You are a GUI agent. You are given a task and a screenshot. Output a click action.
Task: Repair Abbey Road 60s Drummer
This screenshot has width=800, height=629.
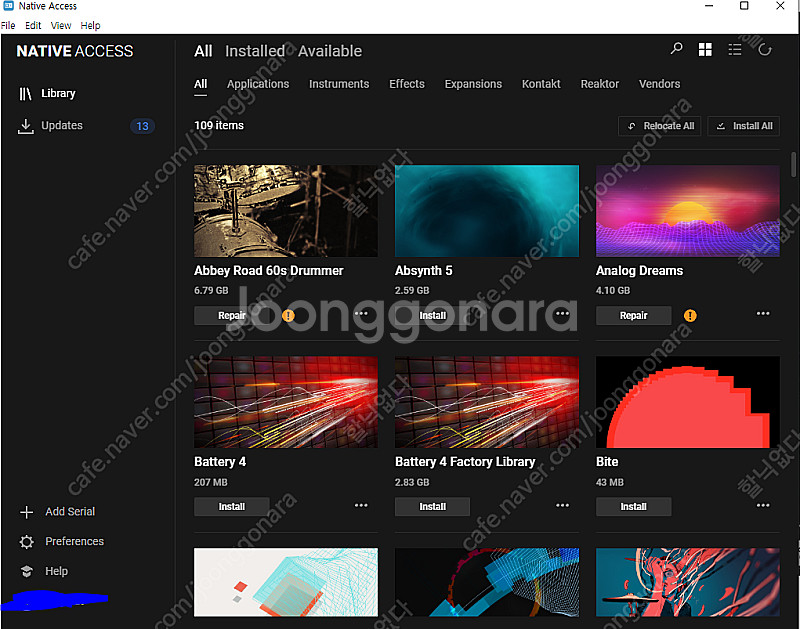232,316
